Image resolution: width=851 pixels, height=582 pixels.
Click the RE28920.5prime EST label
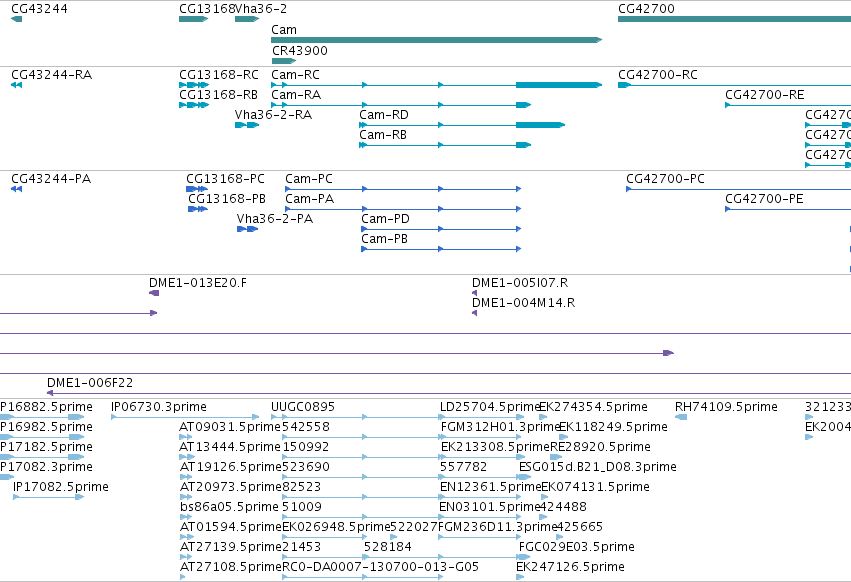600,447
